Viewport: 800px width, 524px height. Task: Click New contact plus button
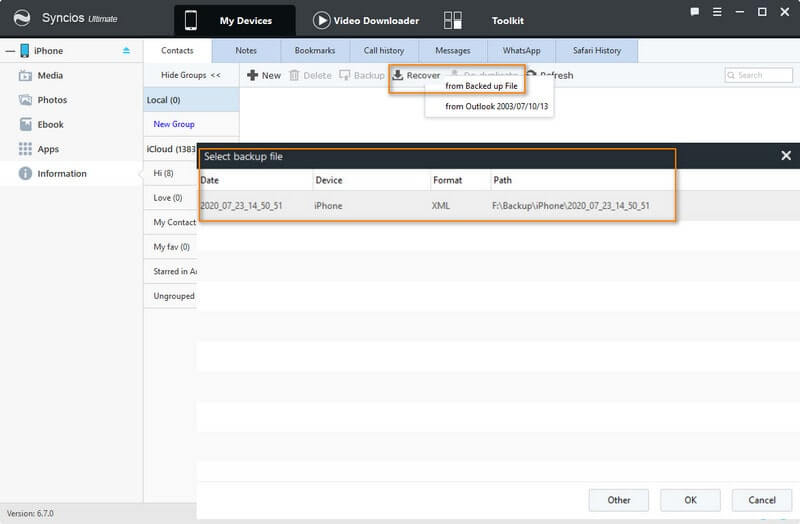264,76
